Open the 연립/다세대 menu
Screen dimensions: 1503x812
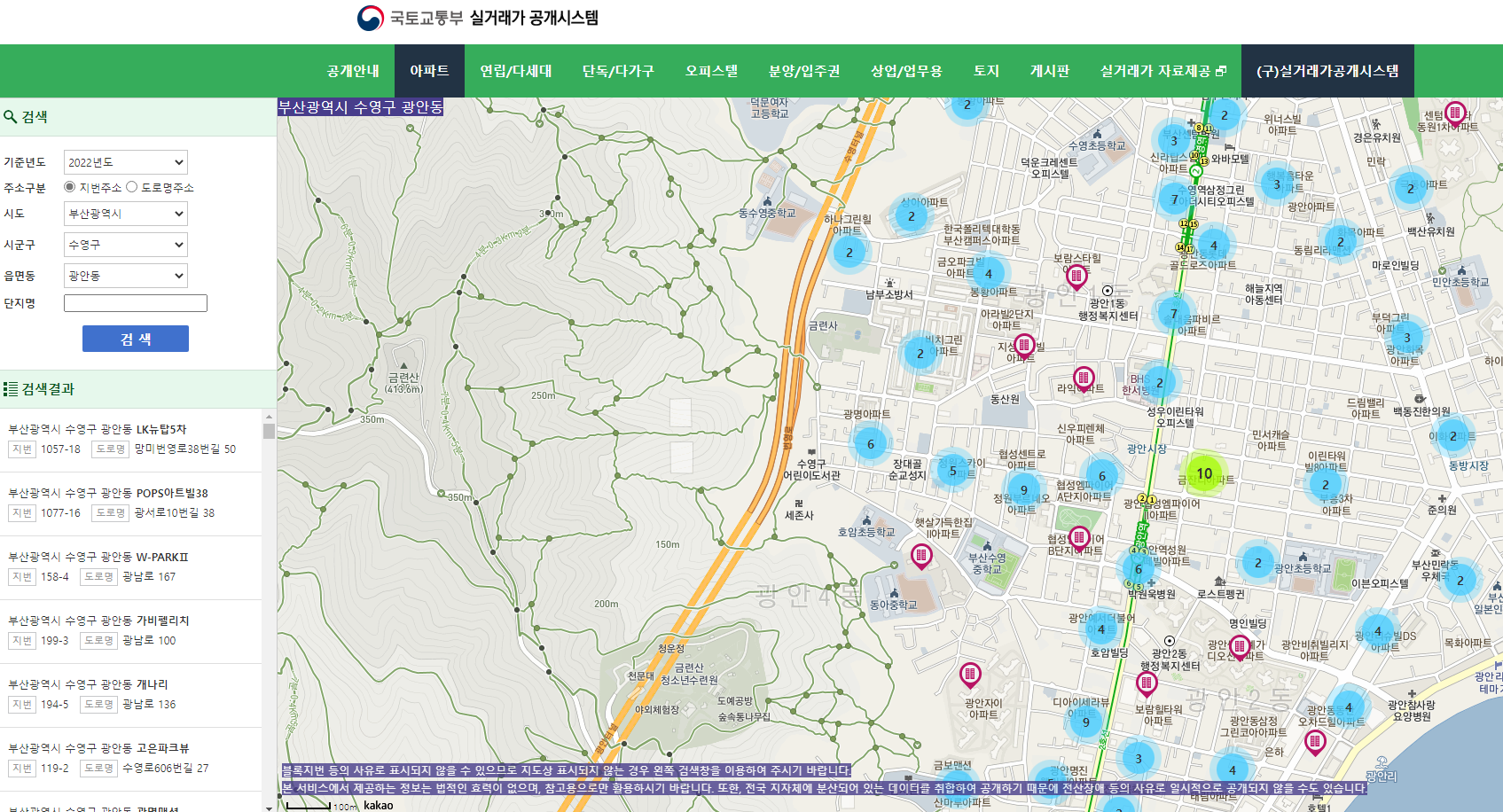tap(516, 71)
